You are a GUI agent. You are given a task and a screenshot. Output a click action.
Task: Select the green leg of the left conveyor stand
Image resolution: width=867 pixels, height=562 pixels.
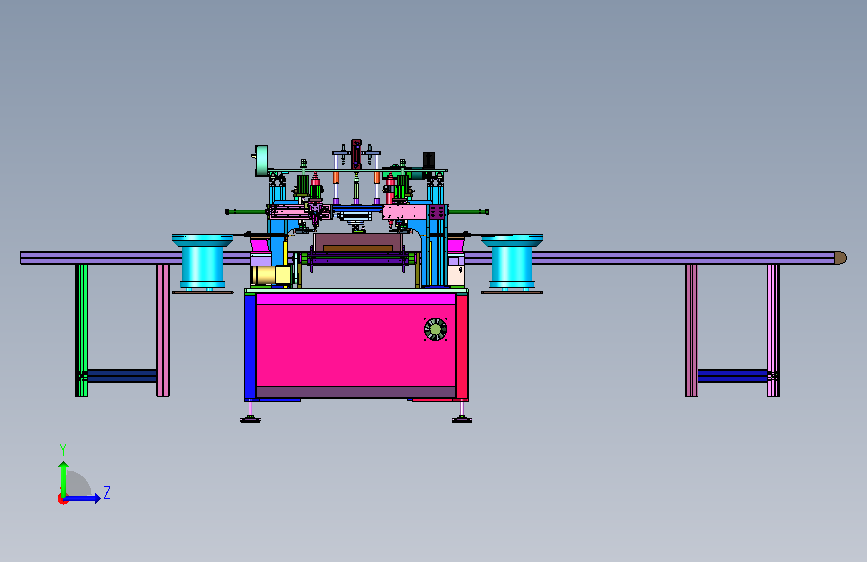click(x=81, y=330)
